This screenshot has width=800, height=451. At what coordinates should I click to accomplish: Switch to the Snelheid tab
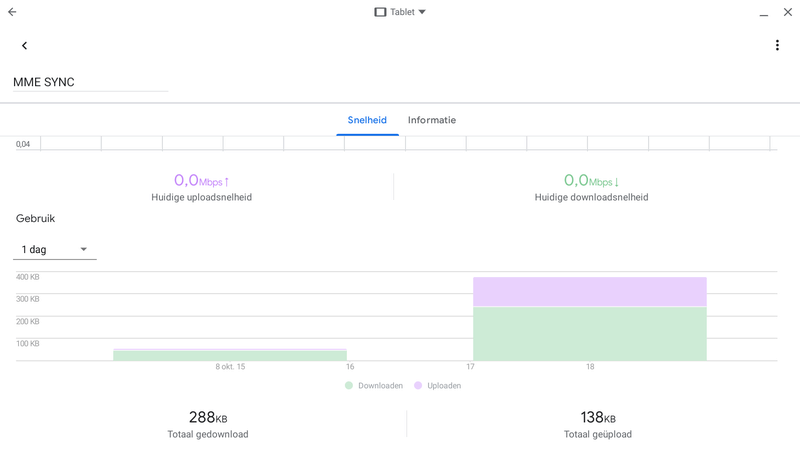coord(367,120)
